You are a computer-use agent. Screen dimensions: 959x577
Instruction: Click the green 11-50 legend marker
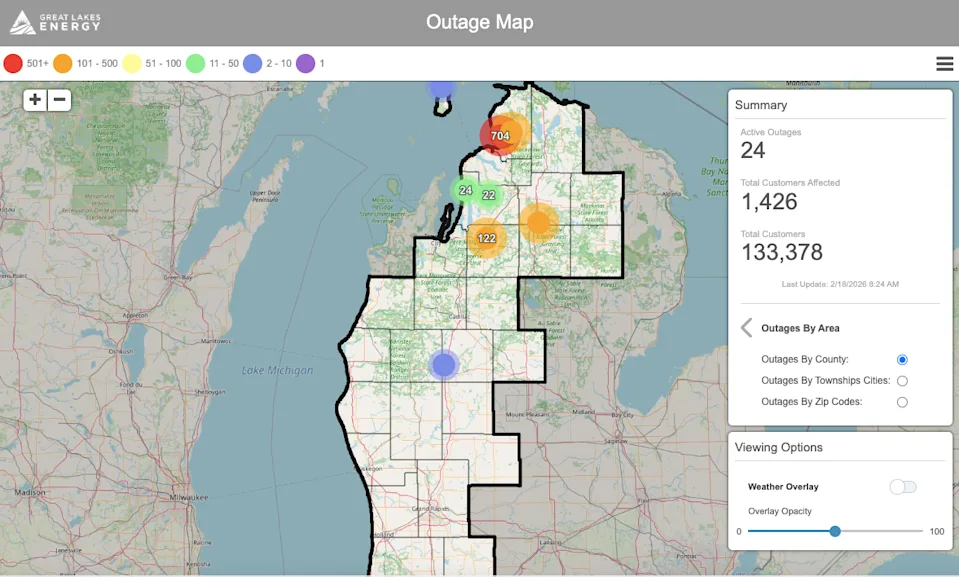point(197,62)
